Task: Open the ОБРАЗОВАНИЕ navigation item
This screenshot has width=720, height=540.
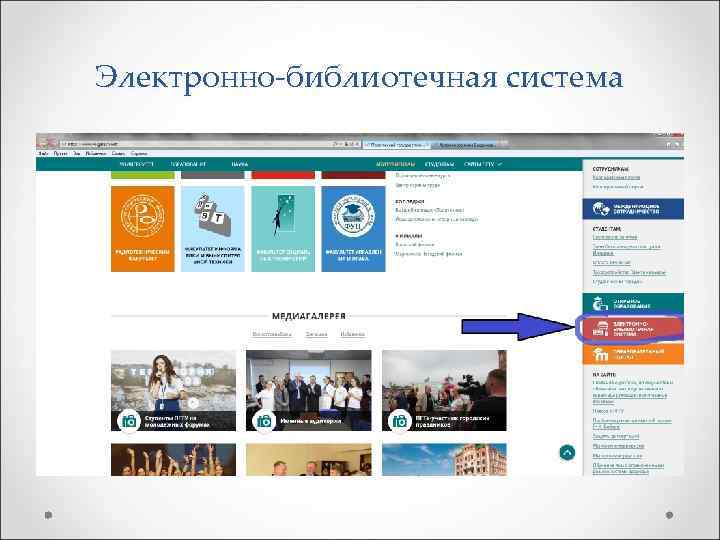Action: point(188,164)
